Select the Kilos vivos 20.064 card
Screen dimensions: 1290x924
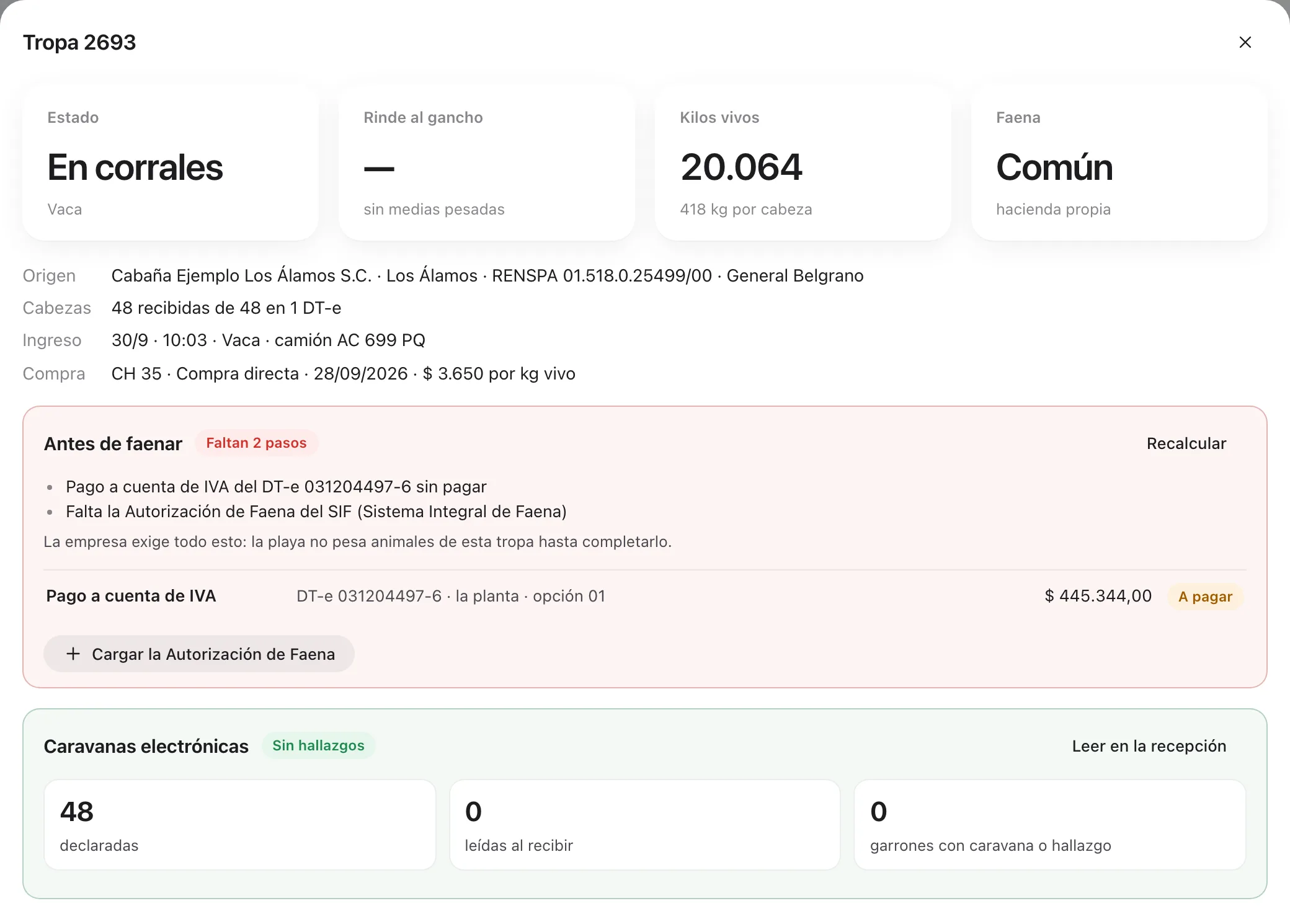(x=803, y=164)
